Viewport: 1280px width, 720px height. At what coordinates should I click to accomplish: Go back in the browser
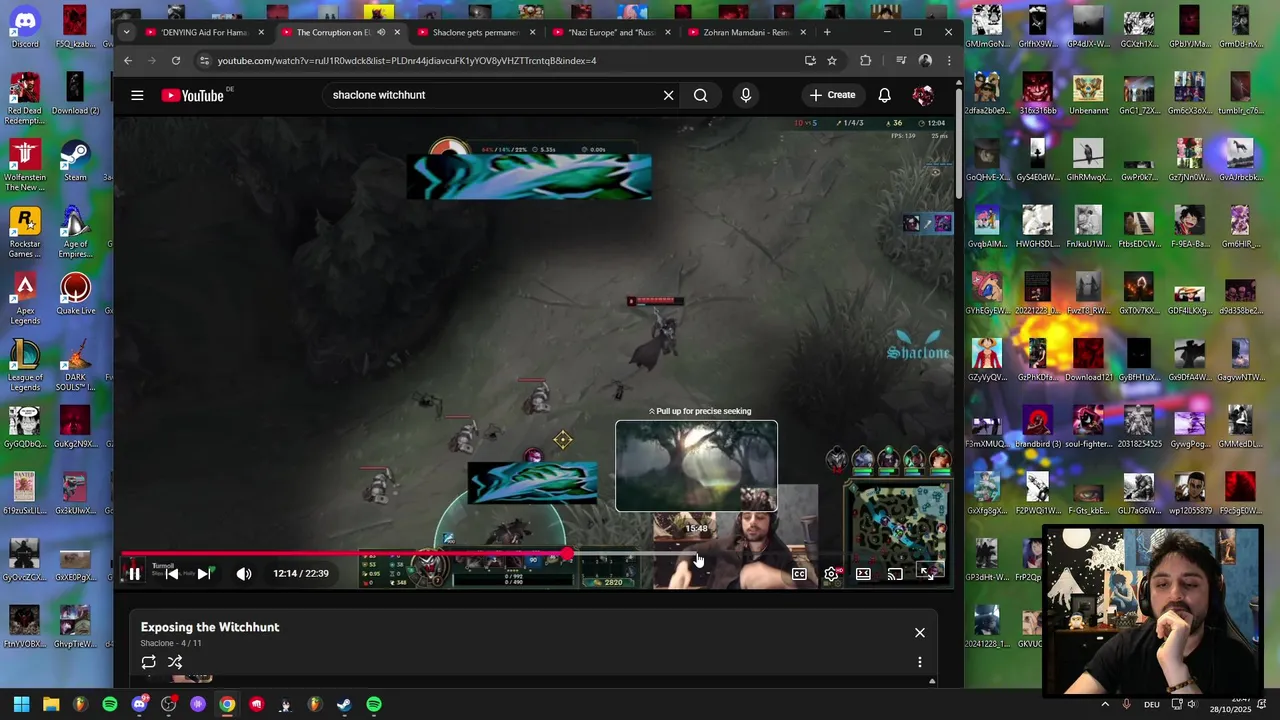(x=128, y=60)
